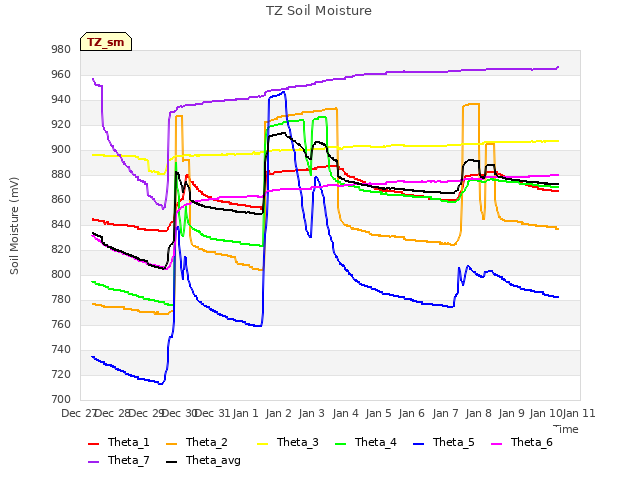Image resolution: width=640 pixels, height=480 pixels.
Task: Click the 780 y-axis tick label
Action: click(61, 300)
